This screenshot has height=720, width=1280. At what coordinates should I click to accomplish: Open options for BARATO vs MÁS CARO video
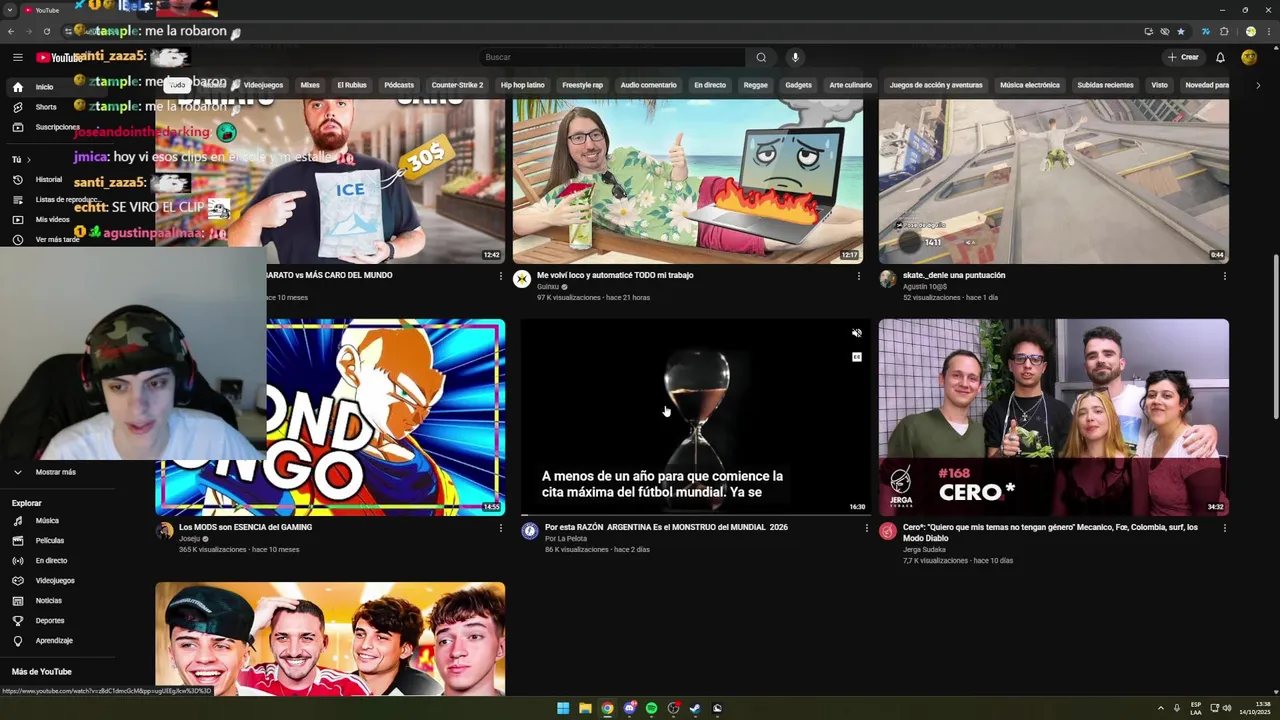pyautogui.click(x=501, y=276)
